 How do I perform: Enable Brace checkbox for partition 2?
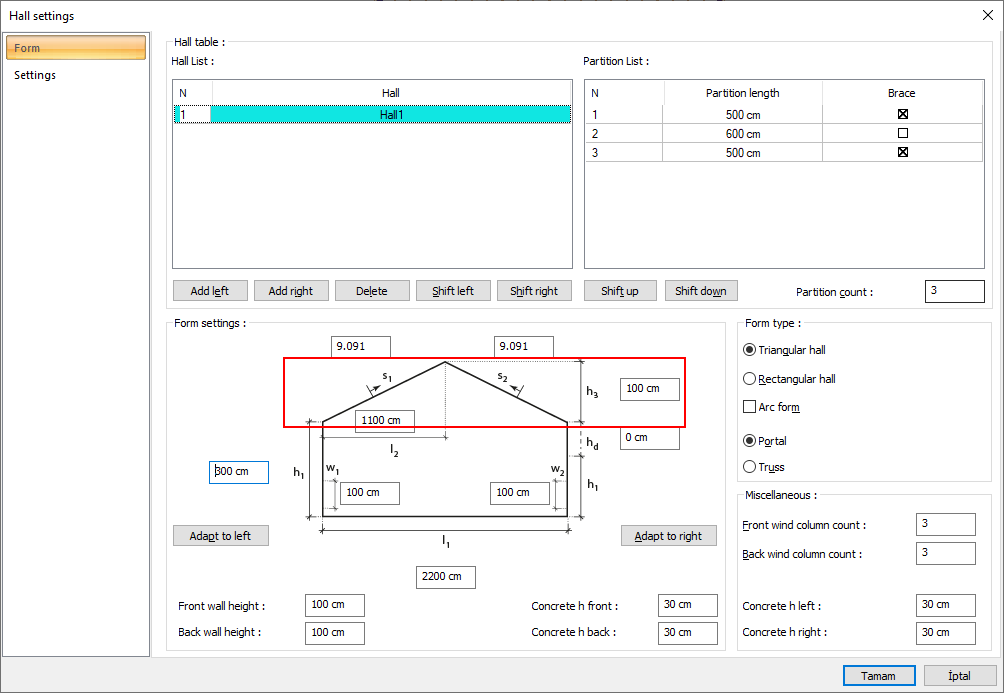pyautogui.click(x=902, y=133)
